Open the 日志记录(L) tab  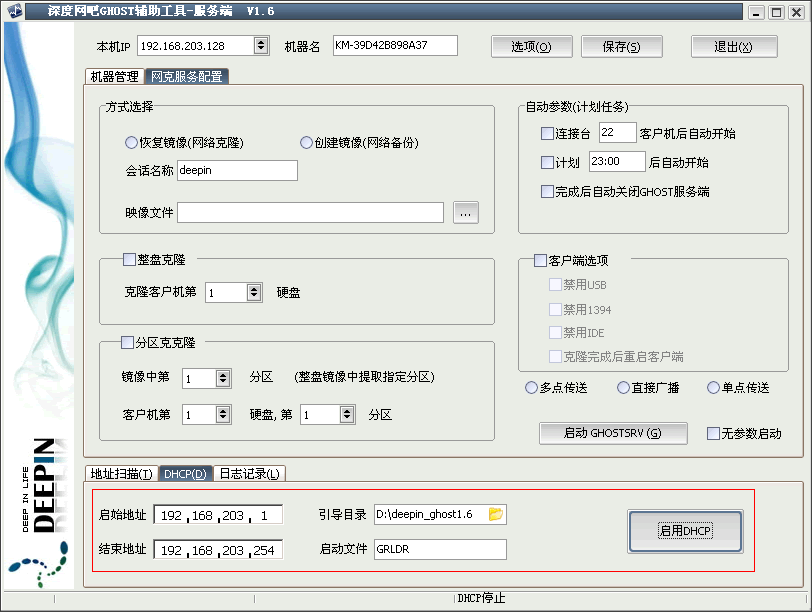pyautogui.click(x=249, y=473)
